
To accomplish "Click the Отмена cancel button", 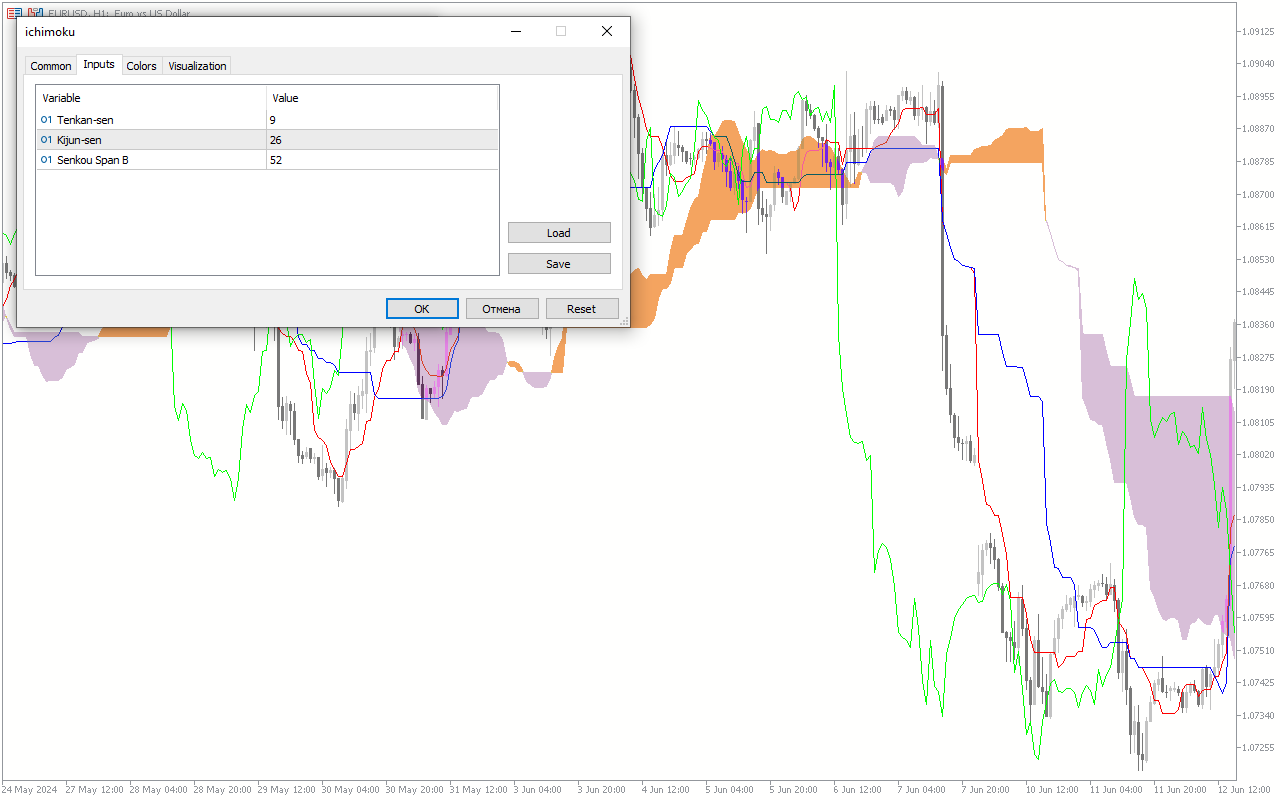I will (502, 309).
